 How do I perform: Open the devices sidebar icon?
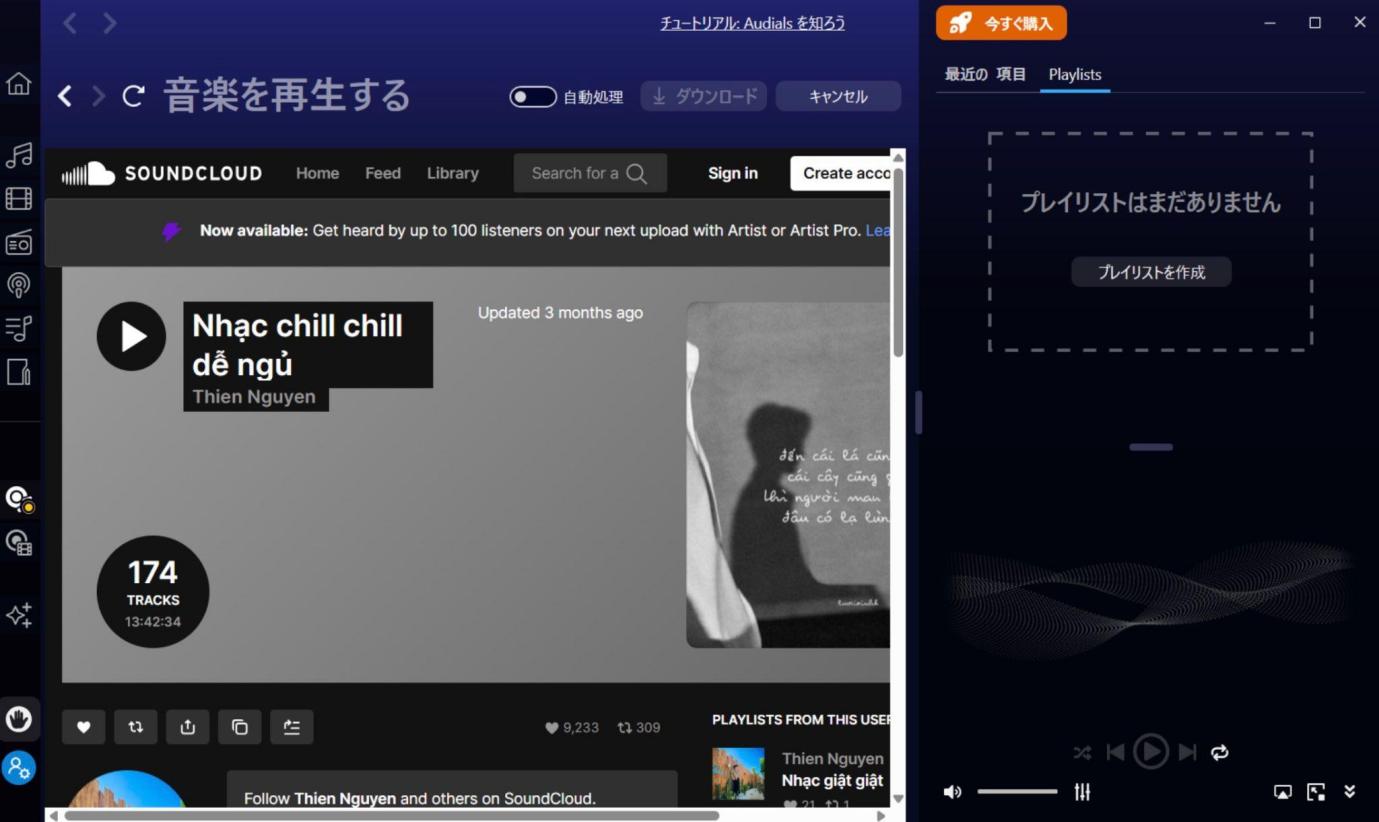tap(19, 372)
